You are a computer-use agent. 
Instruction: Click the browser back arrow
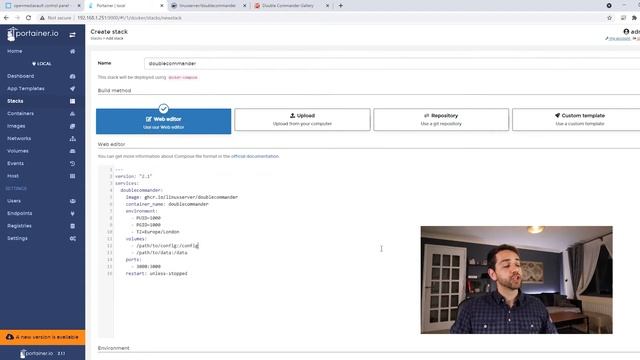tap(6, 18)
